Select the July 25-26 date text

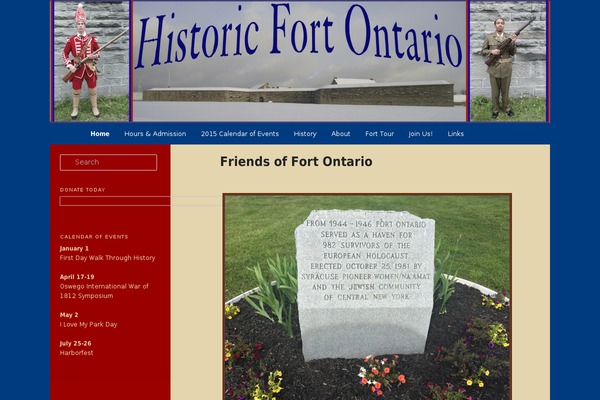click(75, 343)
